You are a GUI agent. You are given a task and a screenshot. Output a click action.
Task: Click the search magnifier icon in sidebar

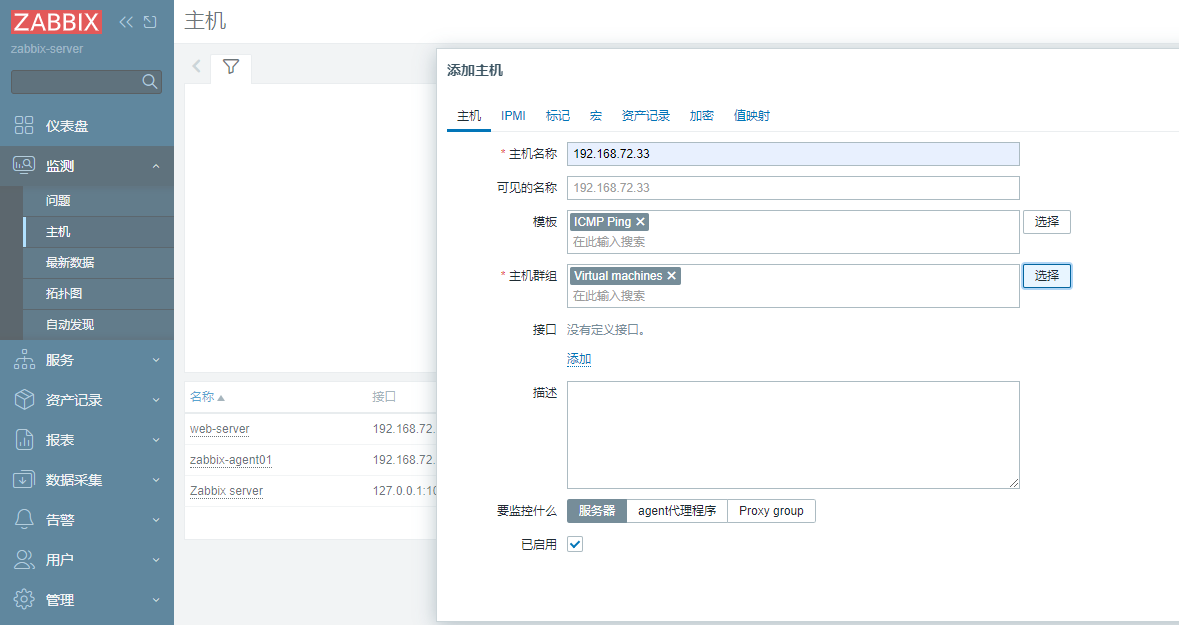(x=149, y=82)
